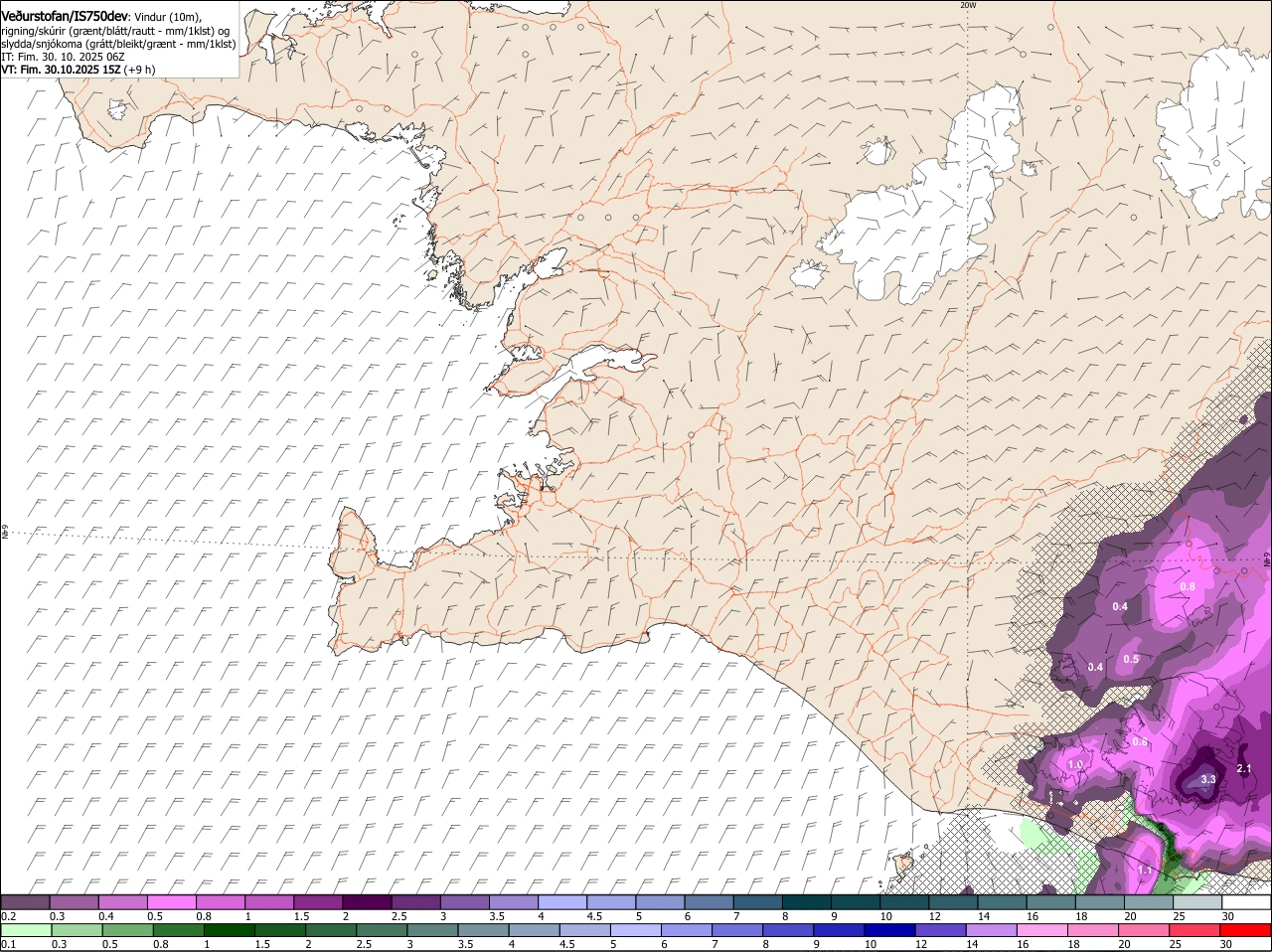The image size is (1272, 952).
Task: Click the '20W' longitude label at top
Action: tap(968, 5)
